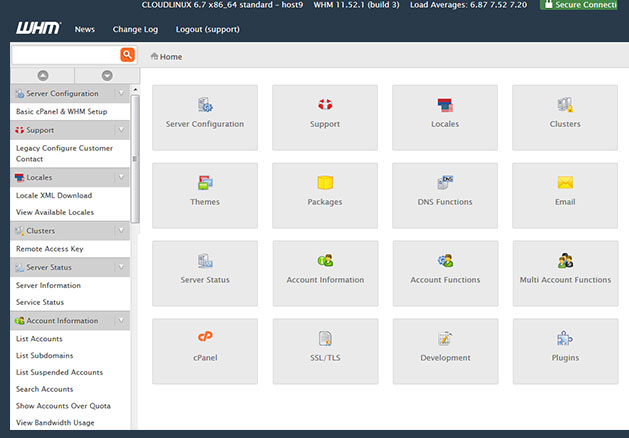The height and width of the screenshot is (438, 629).
Task: Open the Email envelope icon tile
Action: [565, 189]
